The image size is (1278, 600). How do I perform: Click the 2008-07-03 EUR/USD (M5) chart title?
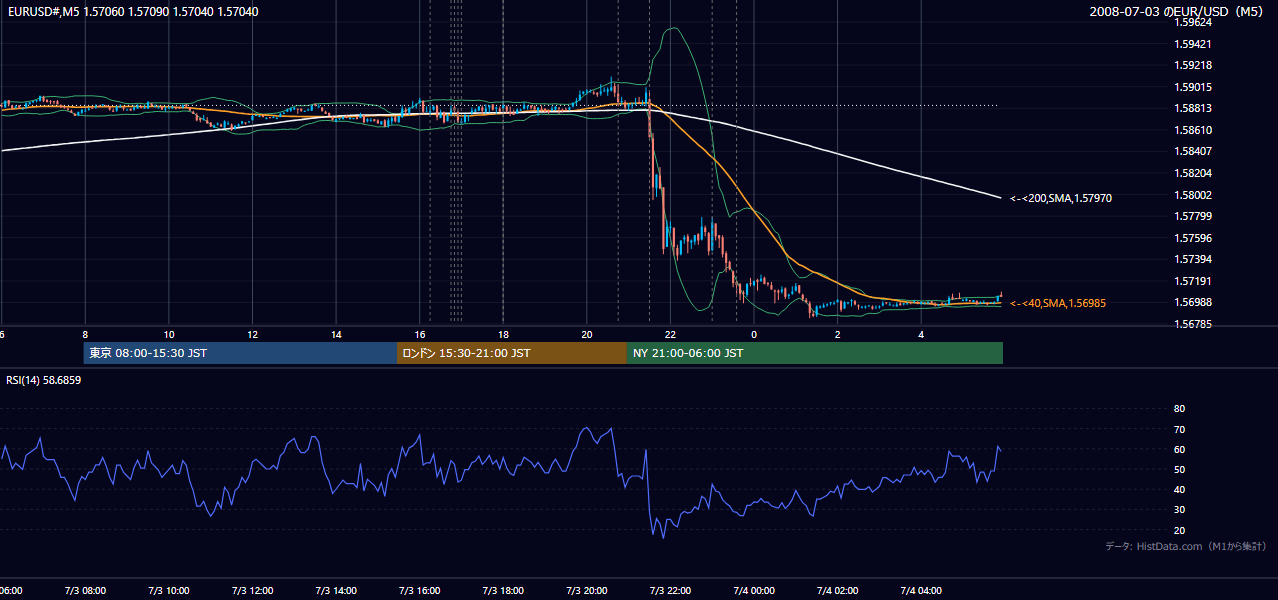coord(1178,12)
